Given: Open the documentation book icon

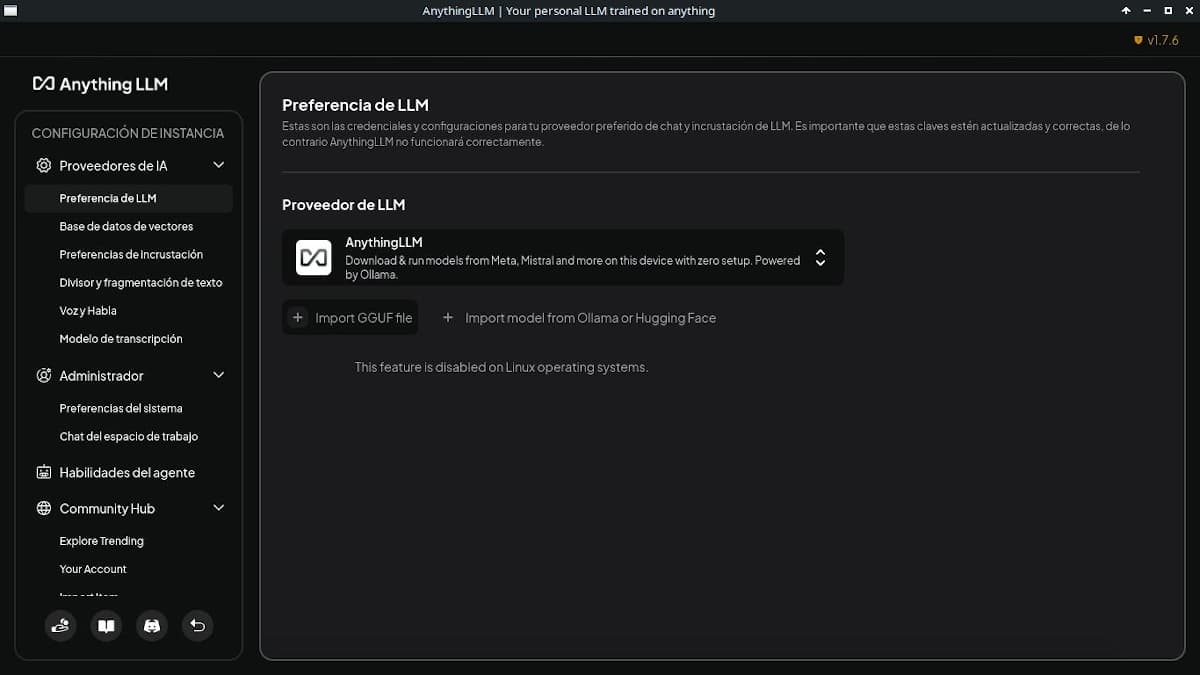Looking at the screenshot, I should coord(106,626).
